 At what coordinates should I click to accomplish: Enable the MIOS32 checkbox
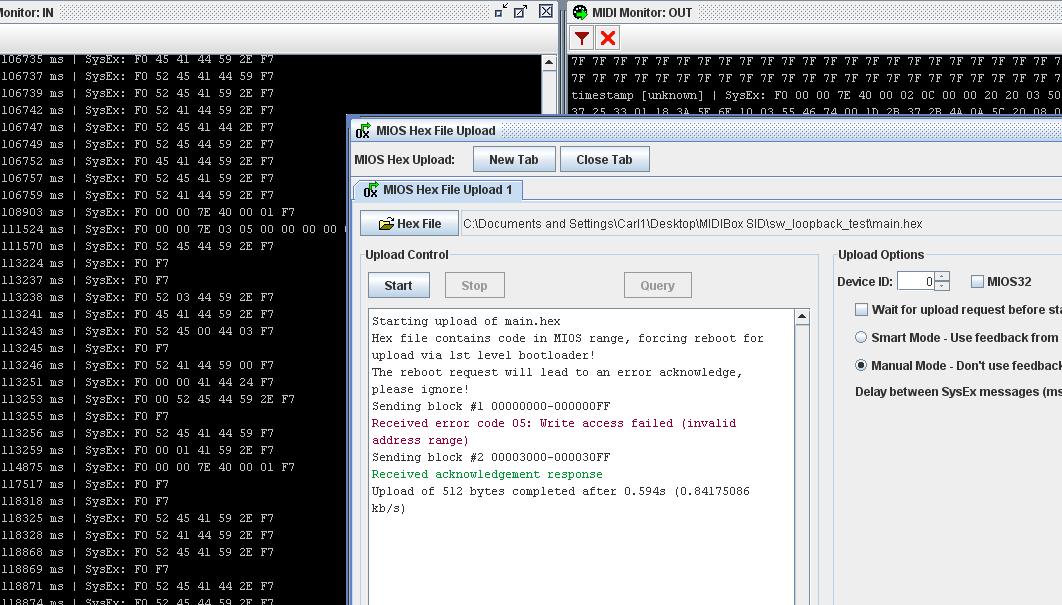[977, 282]
